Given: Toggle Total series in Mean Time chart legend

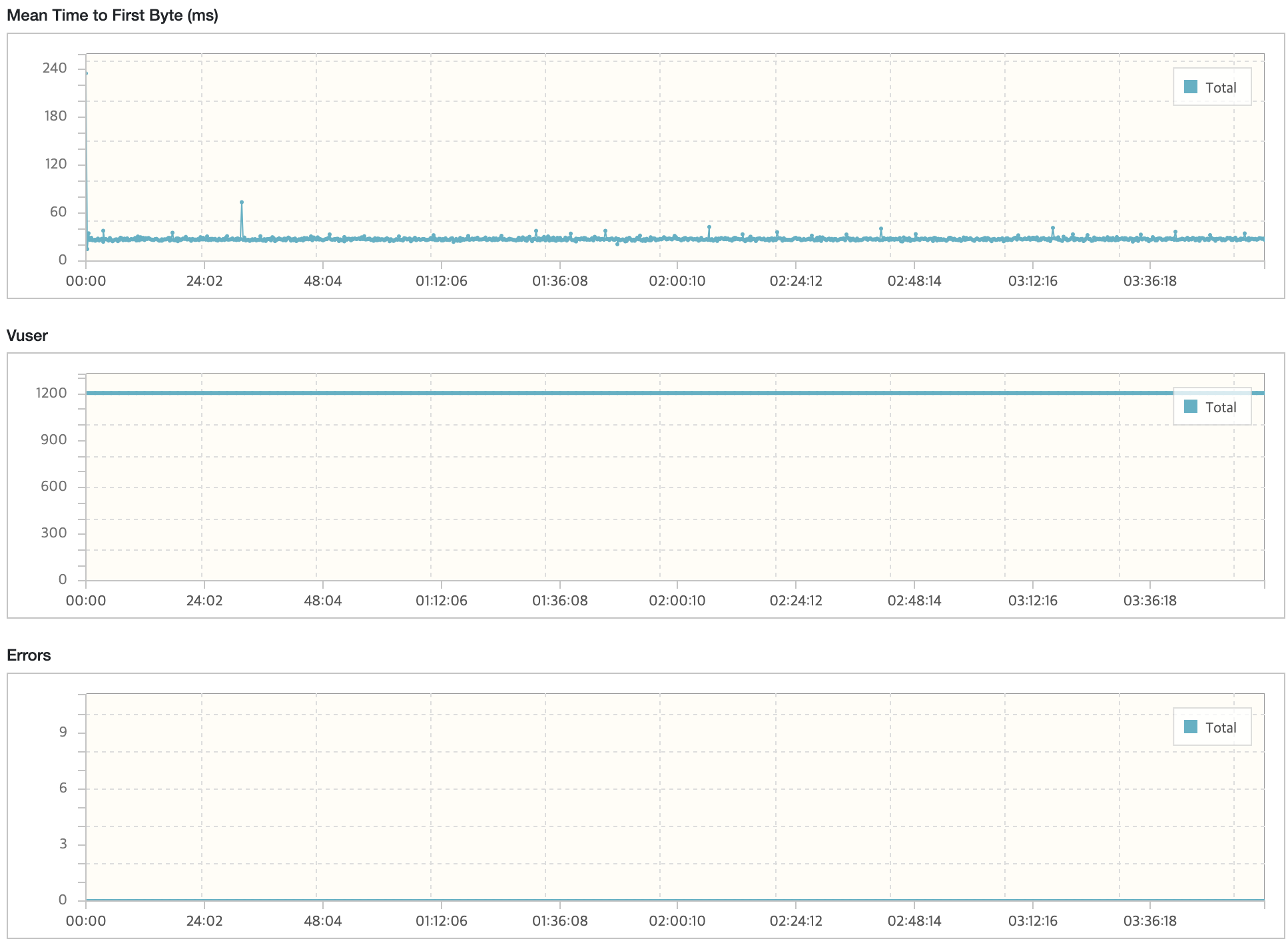Looking at the screenshot, I should coord(1211,87).
